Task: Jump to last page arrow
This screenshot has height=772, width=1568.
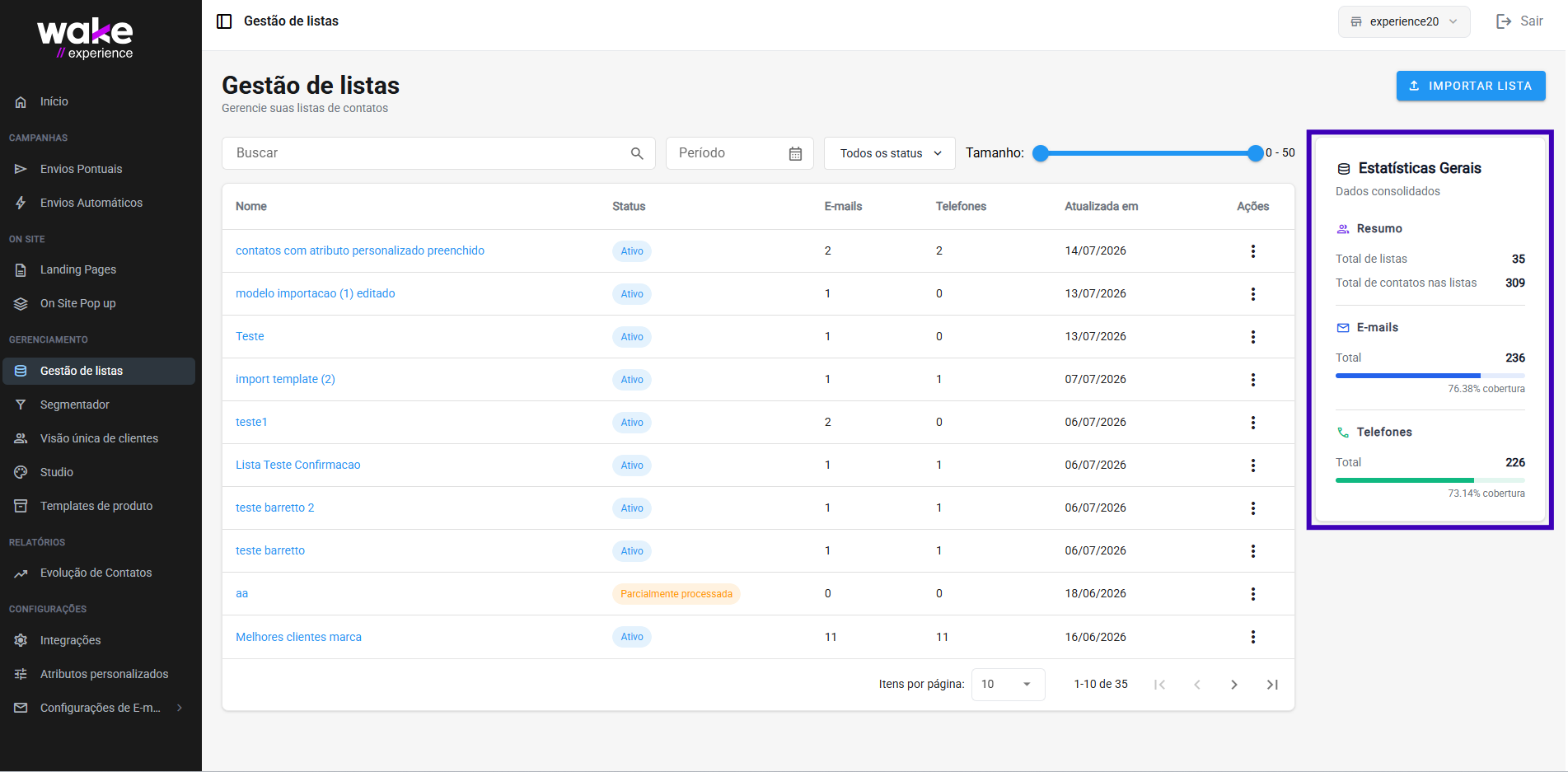Action: [1272, 685]
